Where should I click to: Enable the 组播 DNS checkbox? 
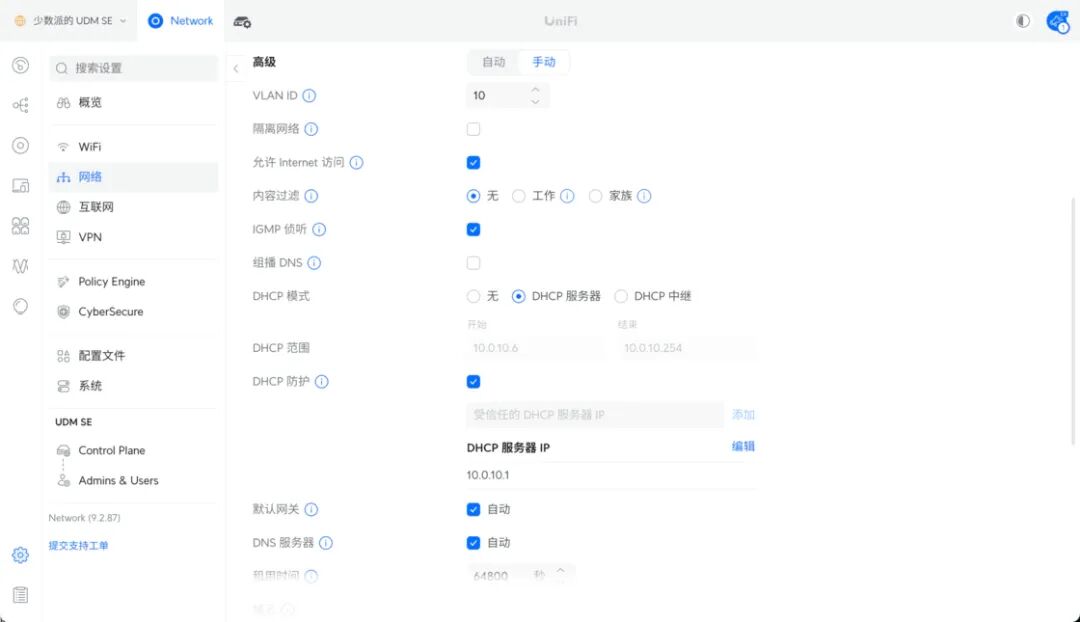click(473, 262)
